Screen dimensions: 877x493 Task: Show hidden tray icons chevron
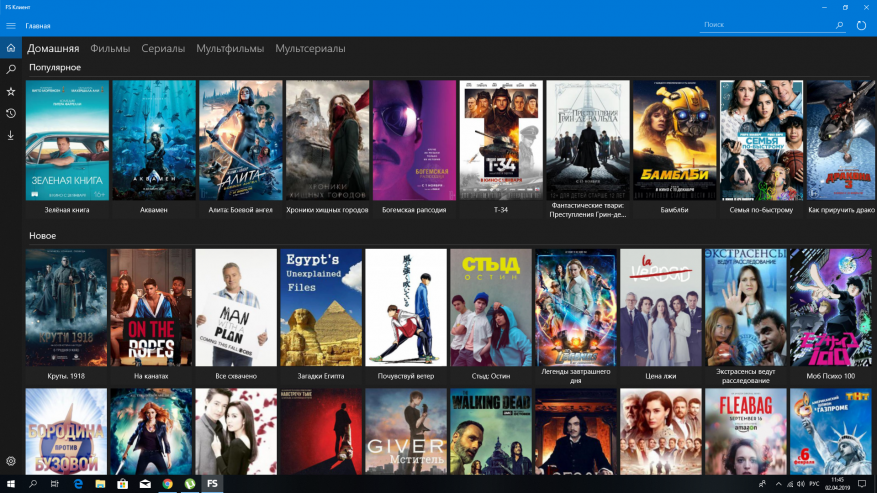click(x=779, y=484)
